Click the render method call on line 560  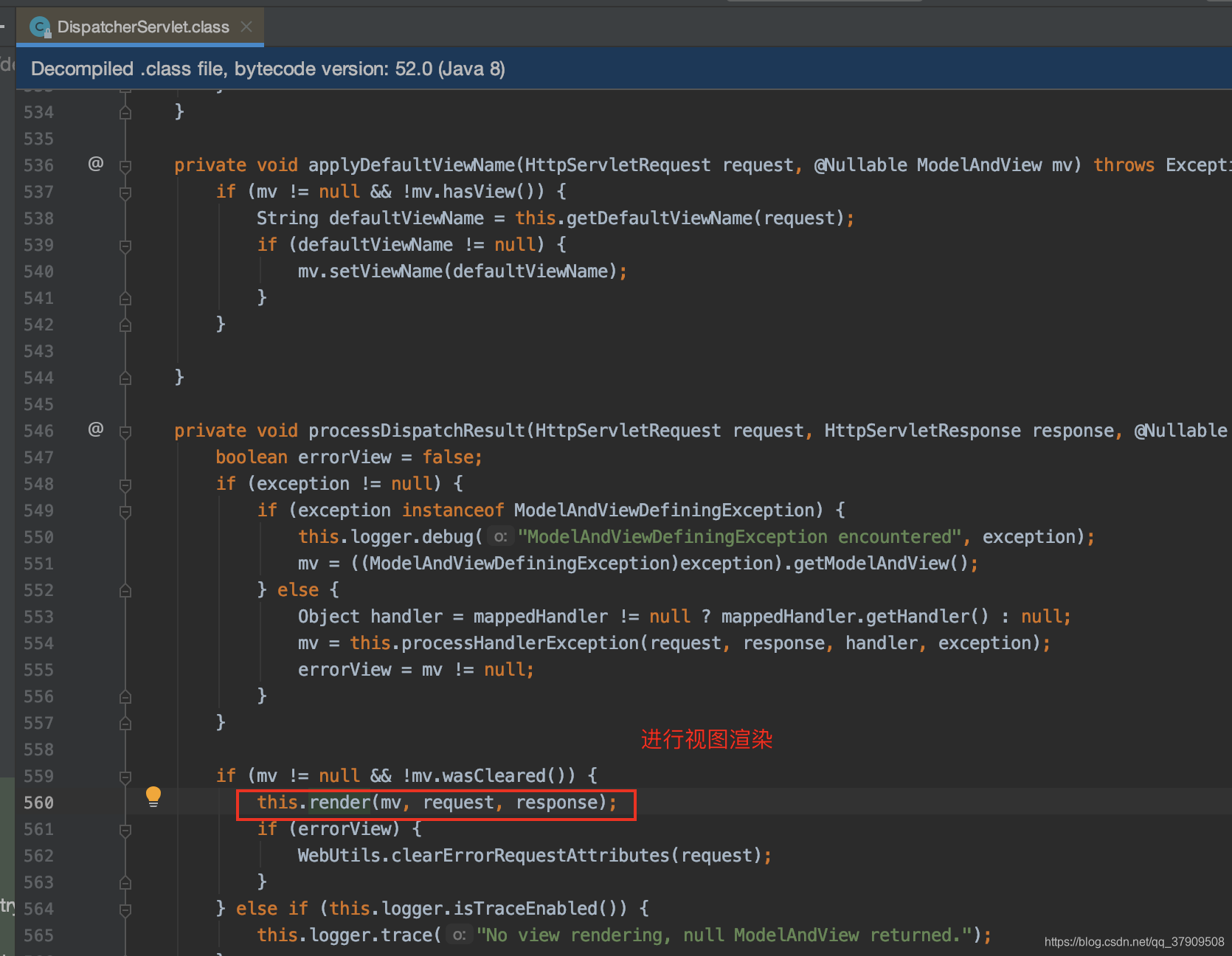(339, 803)
